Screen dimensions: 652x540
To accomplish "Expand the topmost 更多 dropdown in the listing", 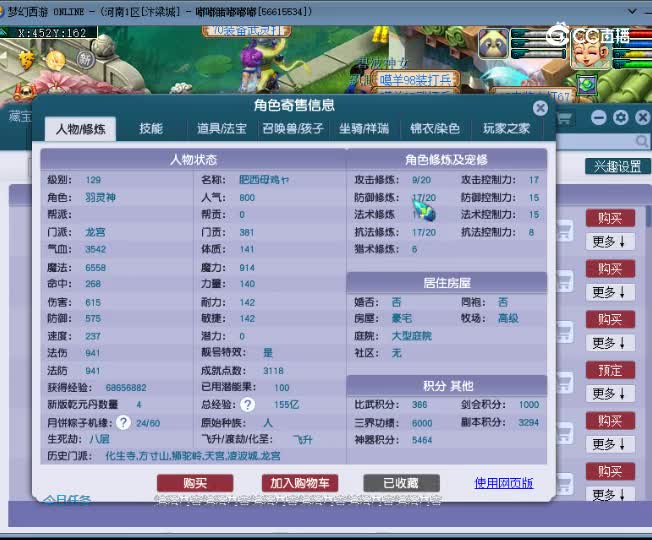I will (610, 241).
